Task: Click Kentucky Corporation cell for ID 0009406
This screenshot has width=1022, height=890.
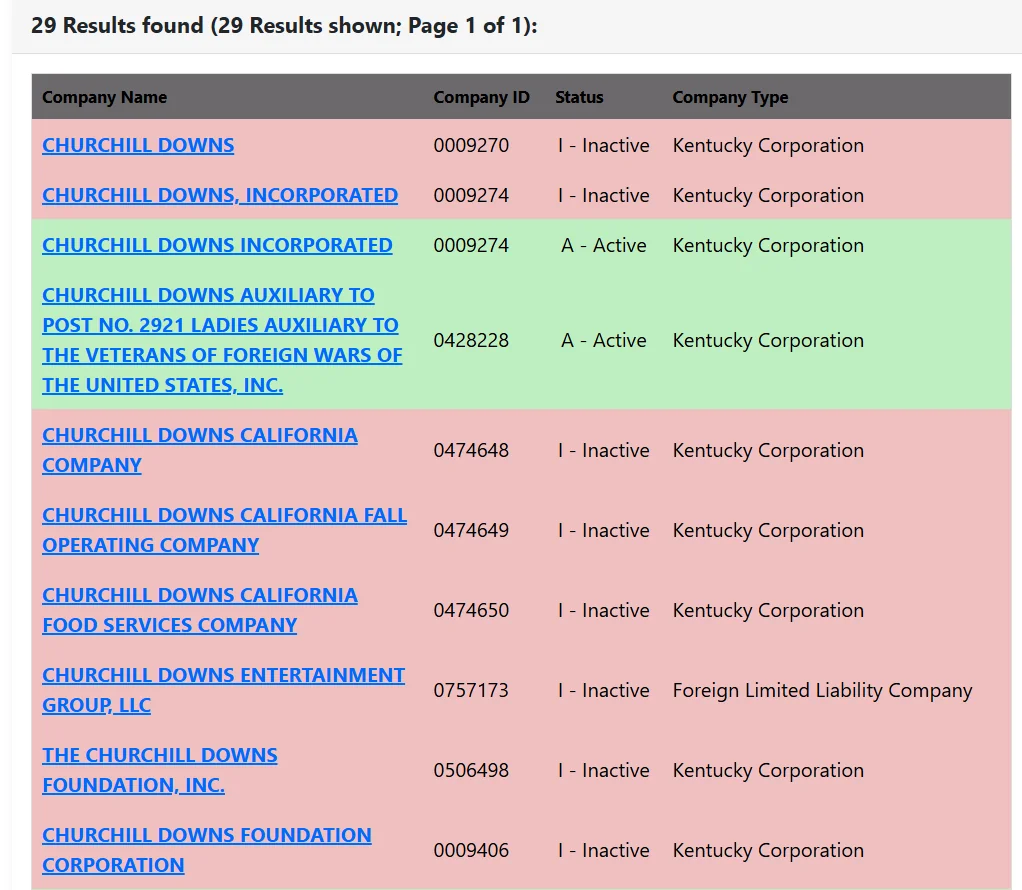Action: click(x=768, y=850)
